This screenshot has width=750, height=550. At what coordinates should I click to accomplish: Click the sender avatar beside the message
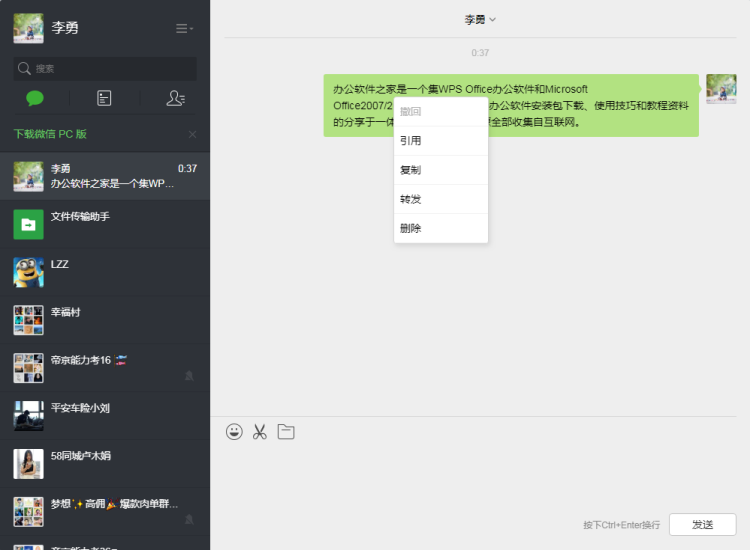[x=721, y=88]
